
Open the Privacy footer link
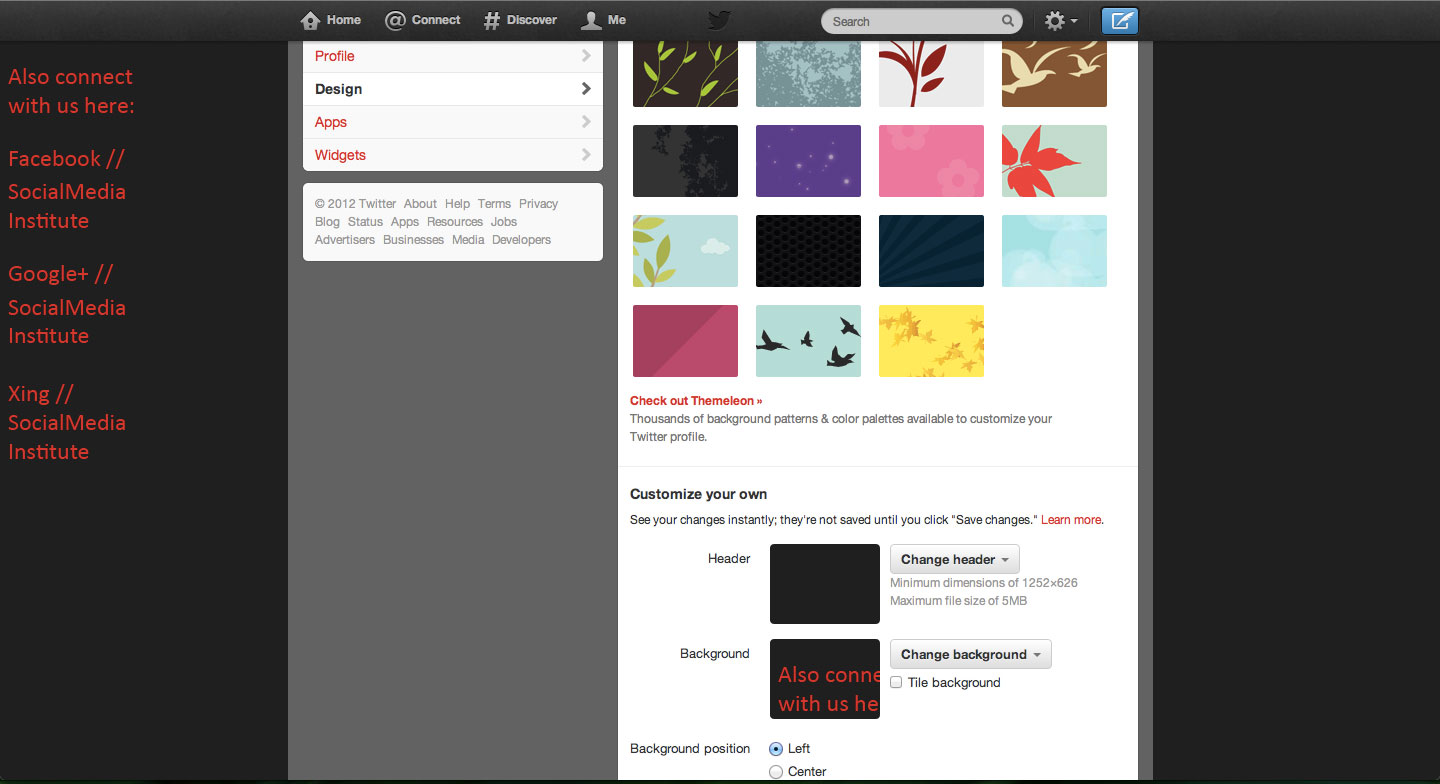(x=538, y=204)
